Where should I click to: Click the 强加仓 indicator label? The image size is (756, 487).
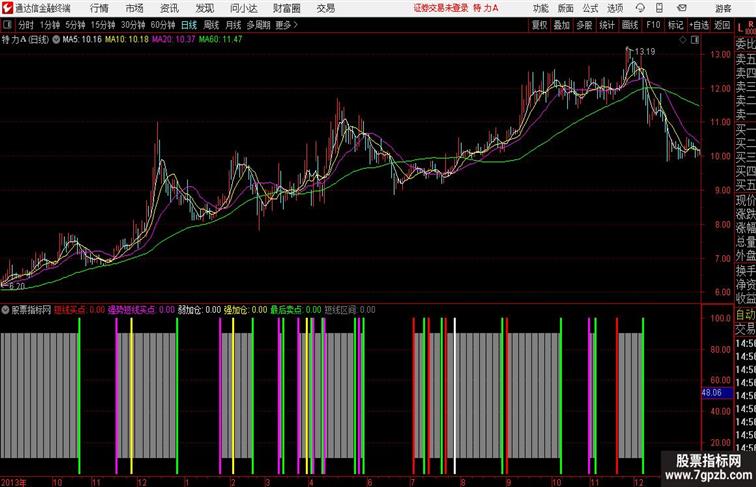coord(245,310)
